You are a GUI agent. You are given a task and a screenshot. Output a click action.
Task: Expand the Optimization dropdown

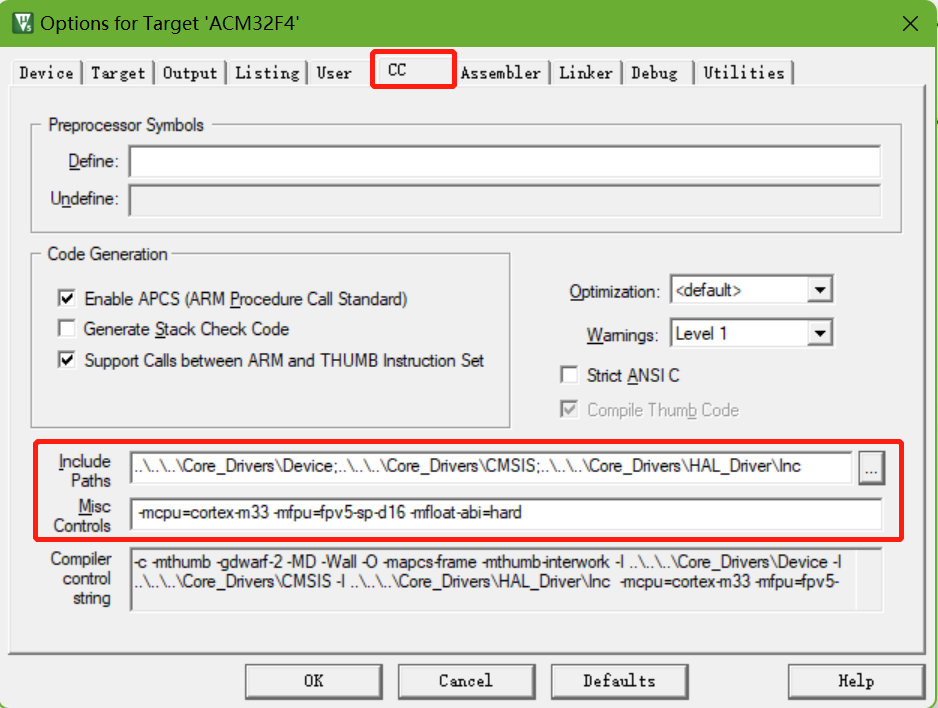tap(819, 291)
